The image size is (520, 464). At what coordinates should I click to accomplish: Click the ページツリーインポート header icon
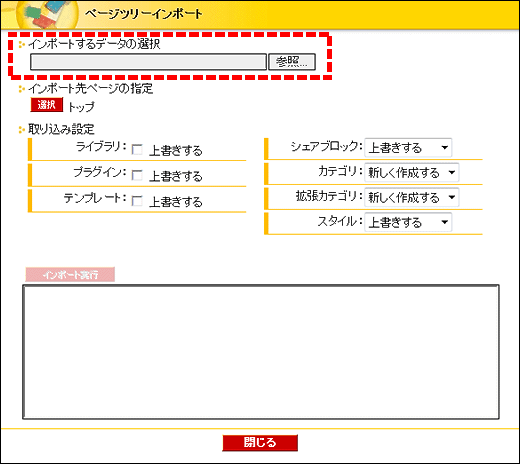[x=47, y=14]
